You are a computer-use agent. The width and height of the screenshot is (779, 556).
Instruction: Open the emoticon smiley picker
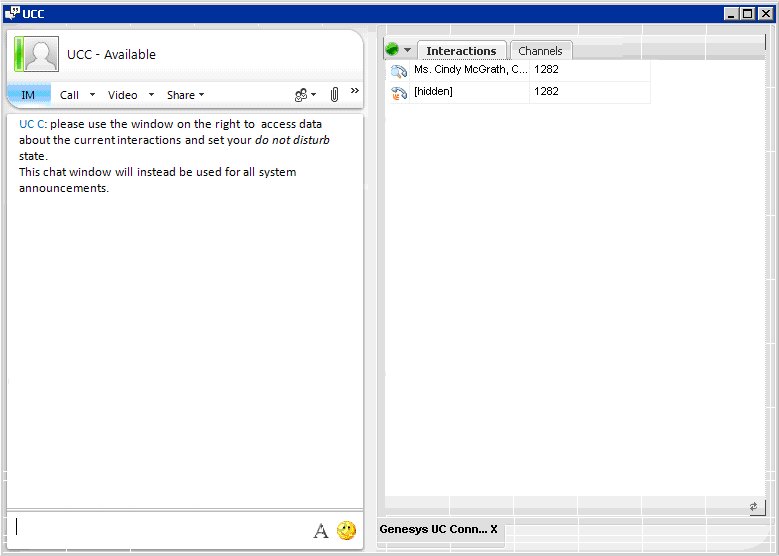pyautogui.click(x=346, y=531)
